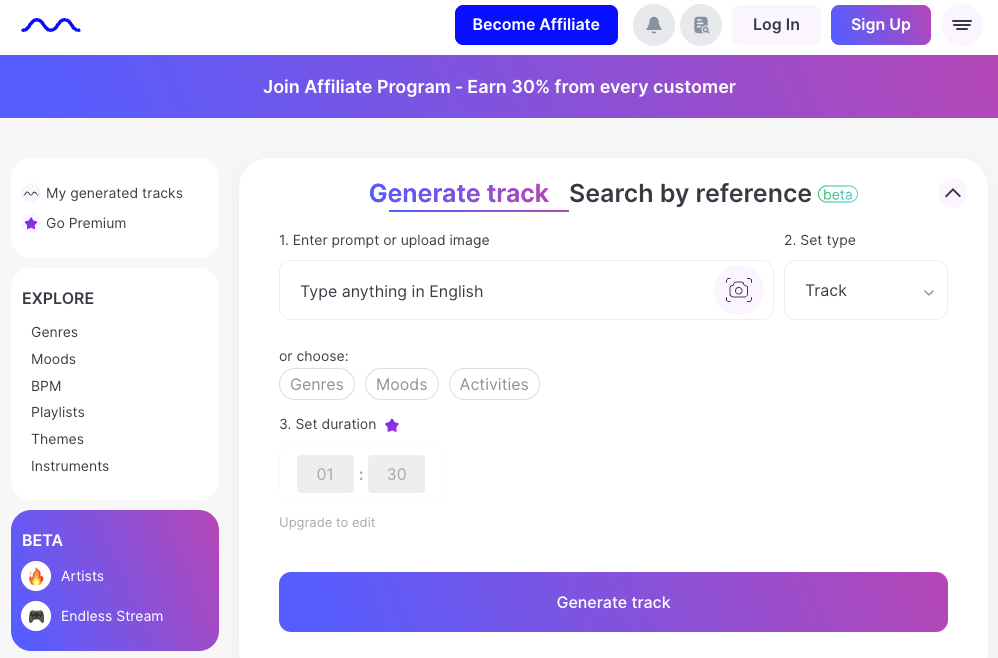The image size is (998, 658).
Task: Click the star icon beside Go Premium
Action: [x=31, y=223]
